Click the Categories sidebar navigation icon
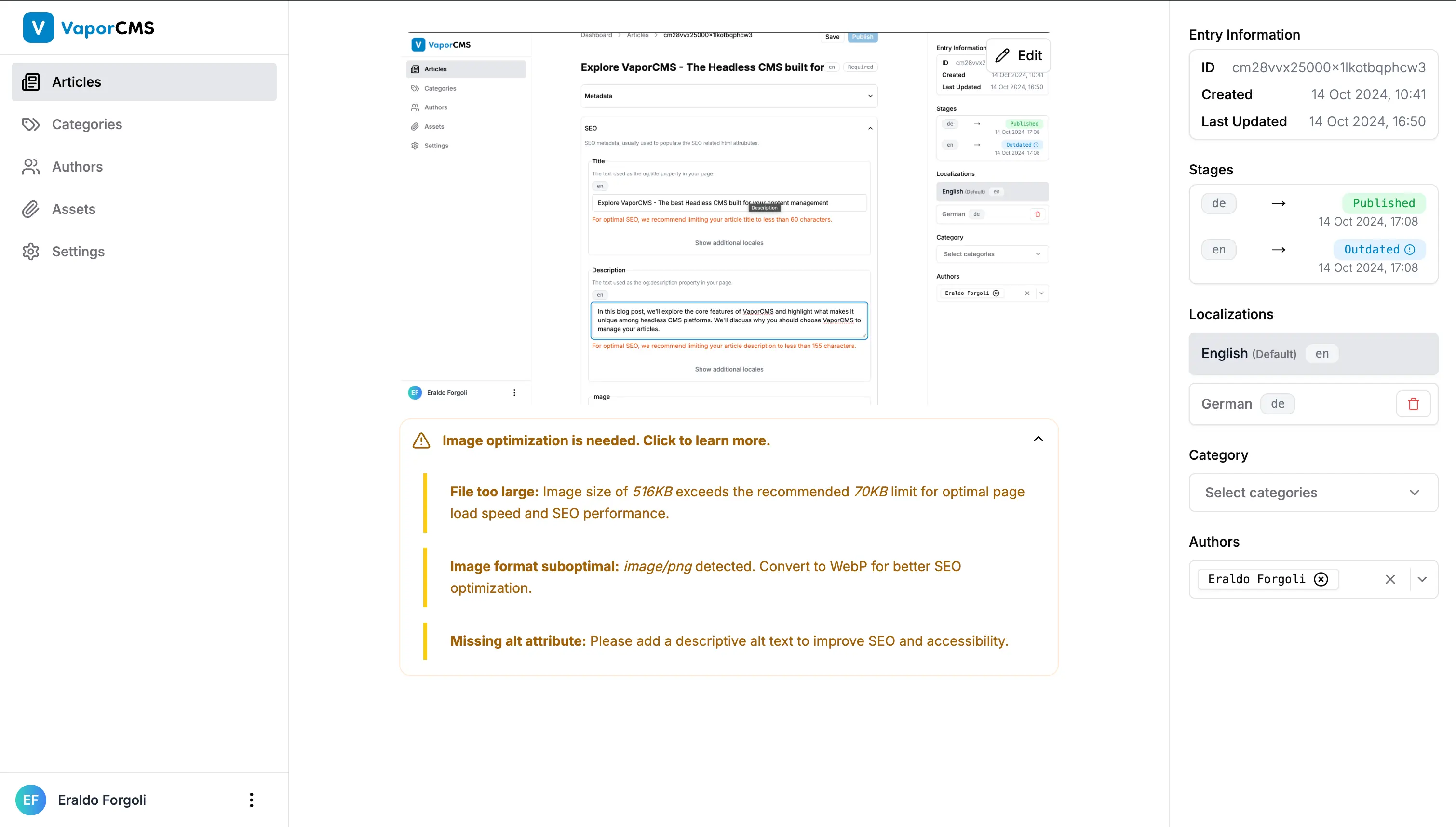 [x=30, y=124]
